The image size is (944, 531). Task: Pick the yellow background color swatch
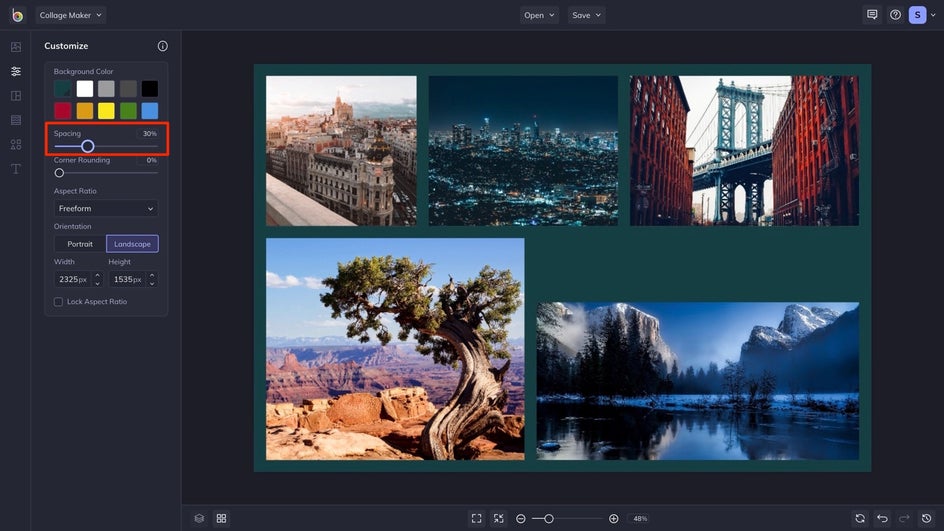106,111
